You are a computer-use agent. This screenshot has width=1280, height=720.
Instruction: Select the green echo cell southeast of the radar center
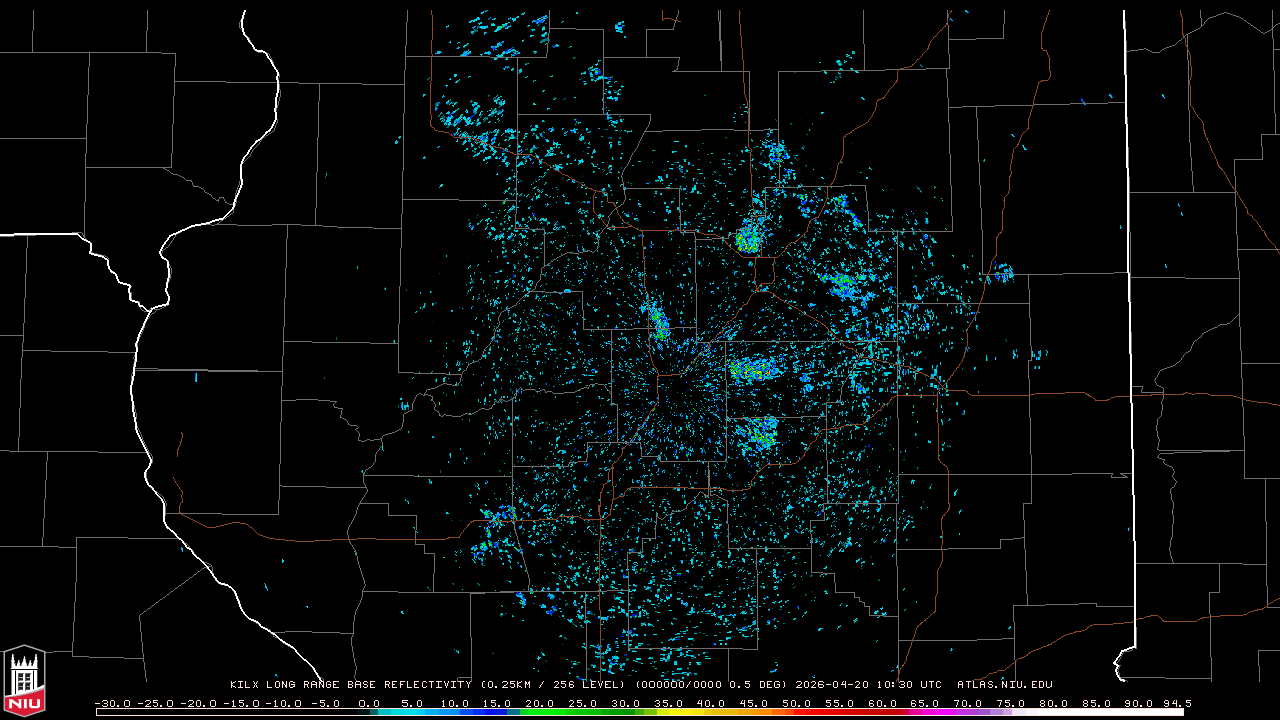coord(762,435)
